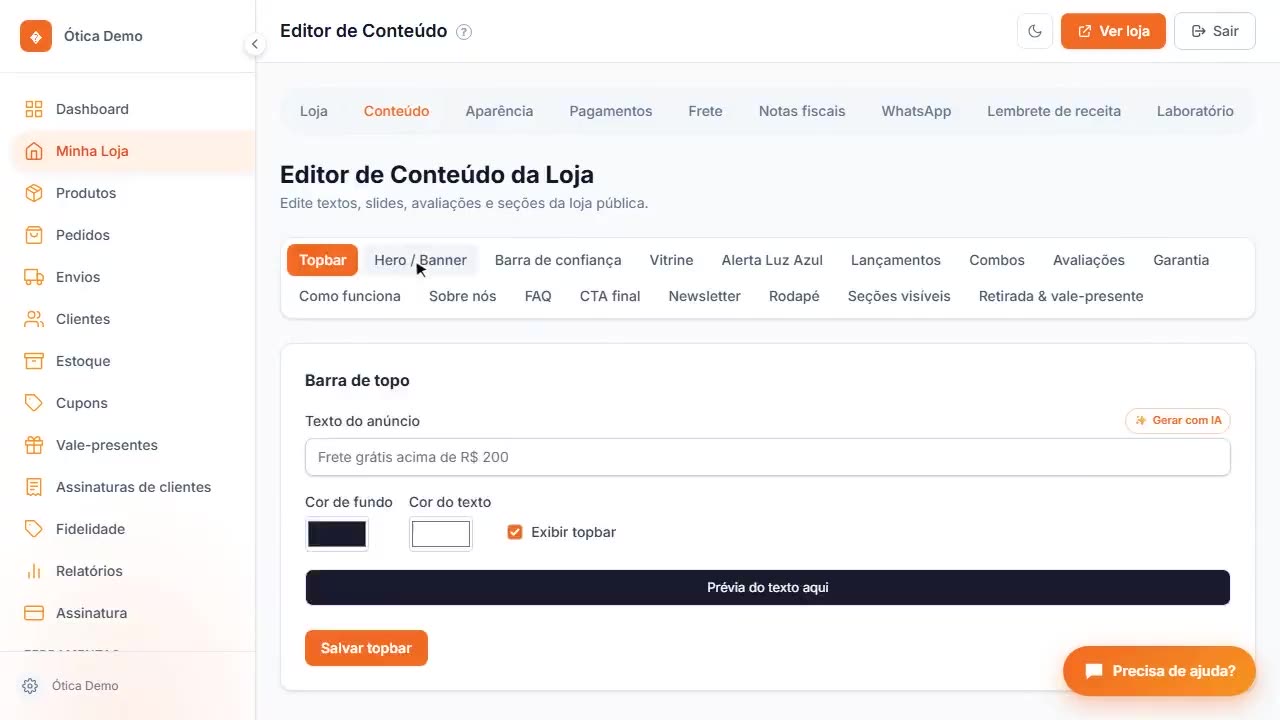The height and width of the screenshot is (720, 1280).
Task: Open the Newsletter section tab
Action: [x=704, y=296]
